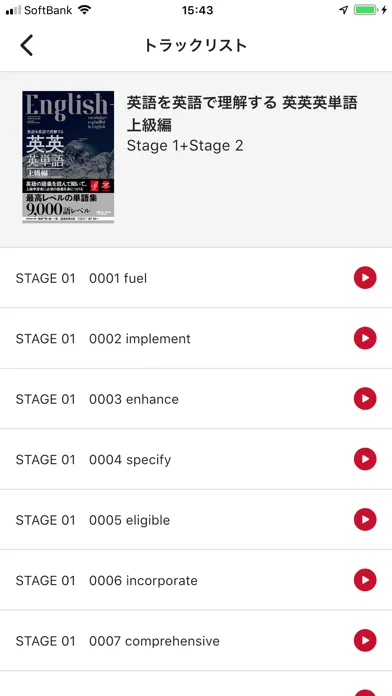392x696 pixels.
Task: Open the English book cover thumbnail
Action: [x=68, y=157]
